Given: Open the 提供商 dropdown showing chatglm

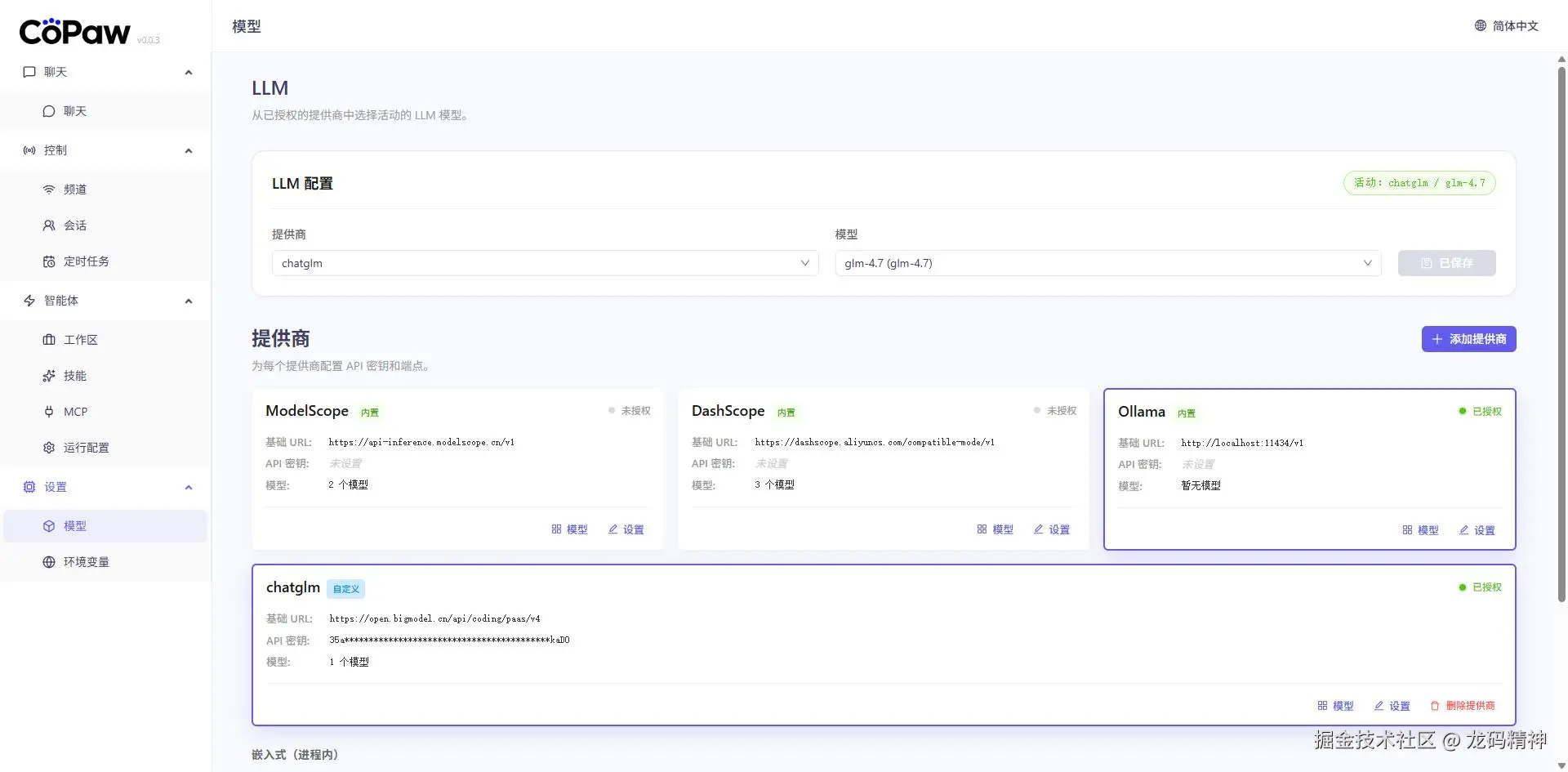Looking at the screenshot, I should point(545,263).
